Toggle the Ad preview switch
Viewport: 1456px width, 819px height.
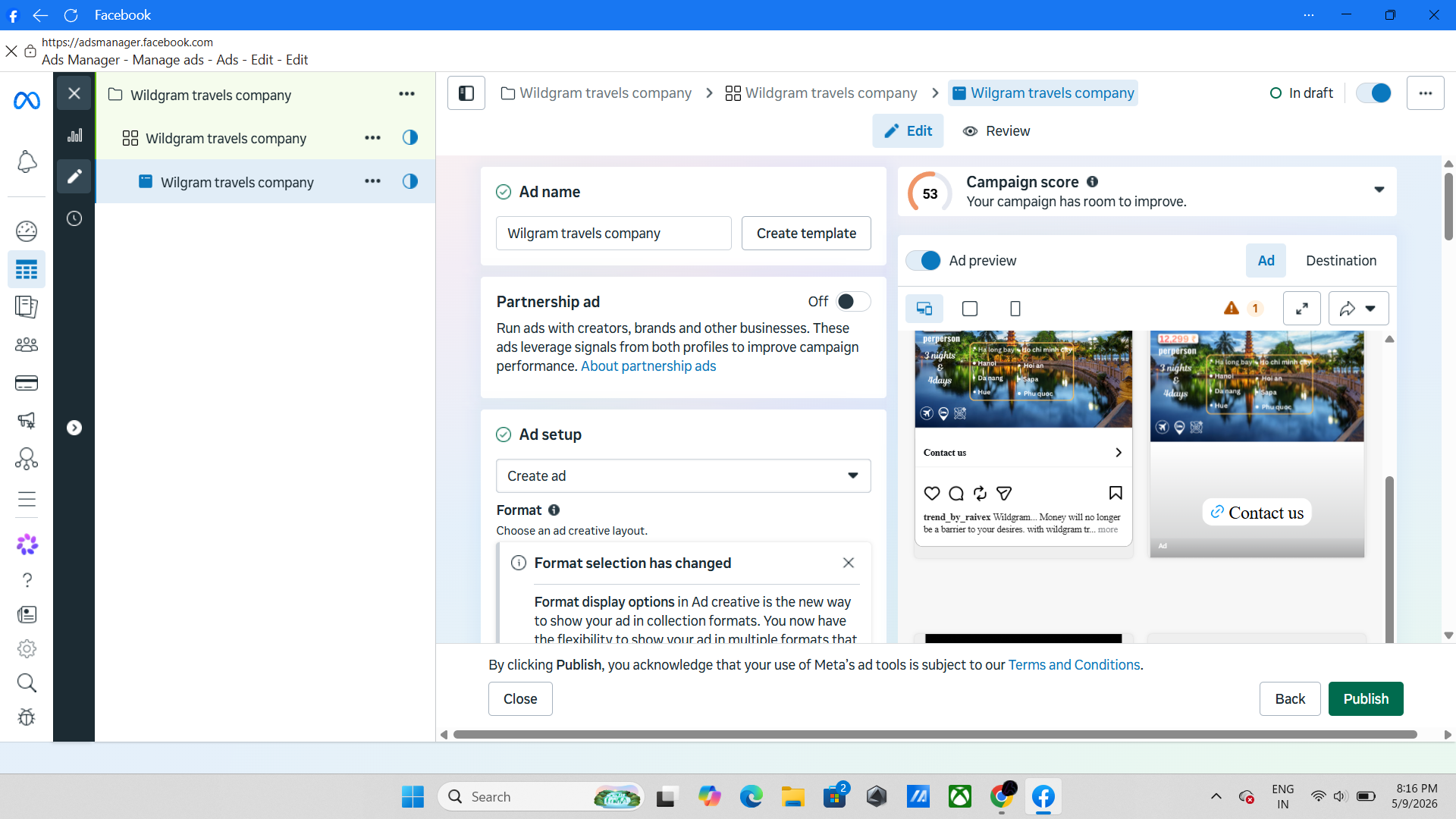tap(924, 261)
